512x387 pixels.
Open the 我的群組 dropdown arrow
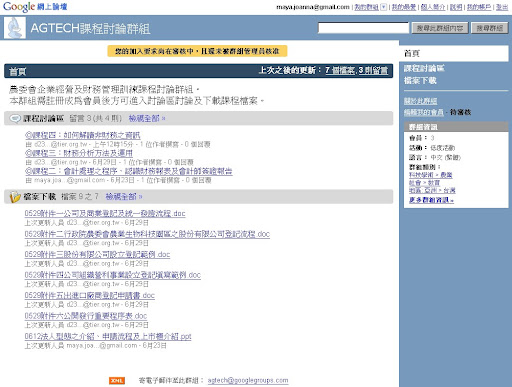[384, 7]
